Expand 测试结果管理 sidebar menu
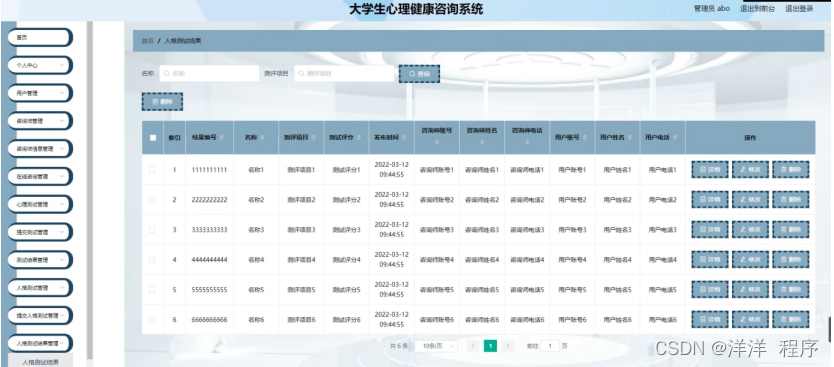 (x=39, y=260)
